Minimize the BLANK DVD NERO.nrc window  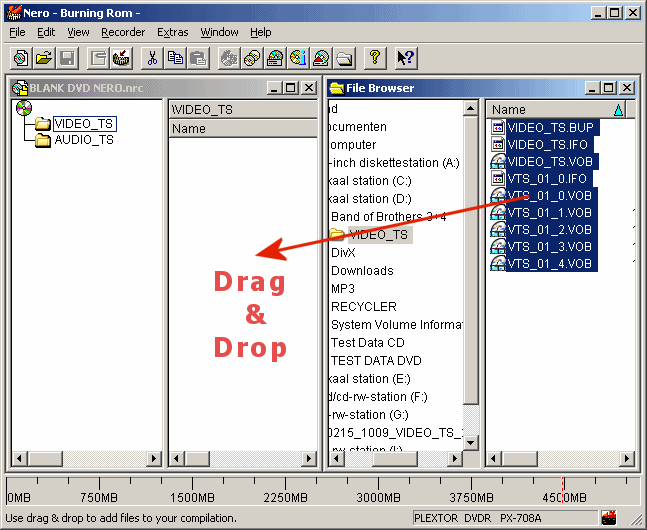click(274, 88)
